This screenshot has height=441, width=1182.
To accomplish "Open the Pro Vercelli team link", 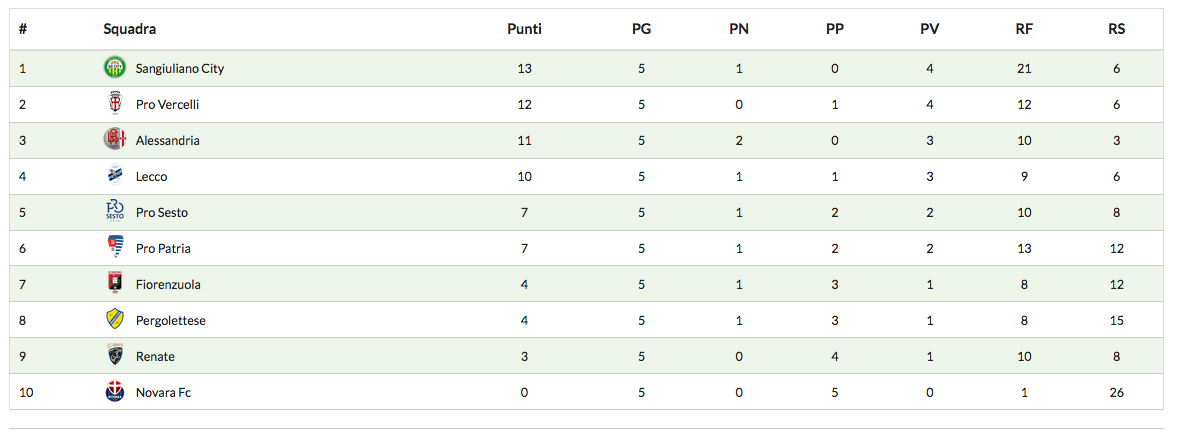I will [168, 105].
